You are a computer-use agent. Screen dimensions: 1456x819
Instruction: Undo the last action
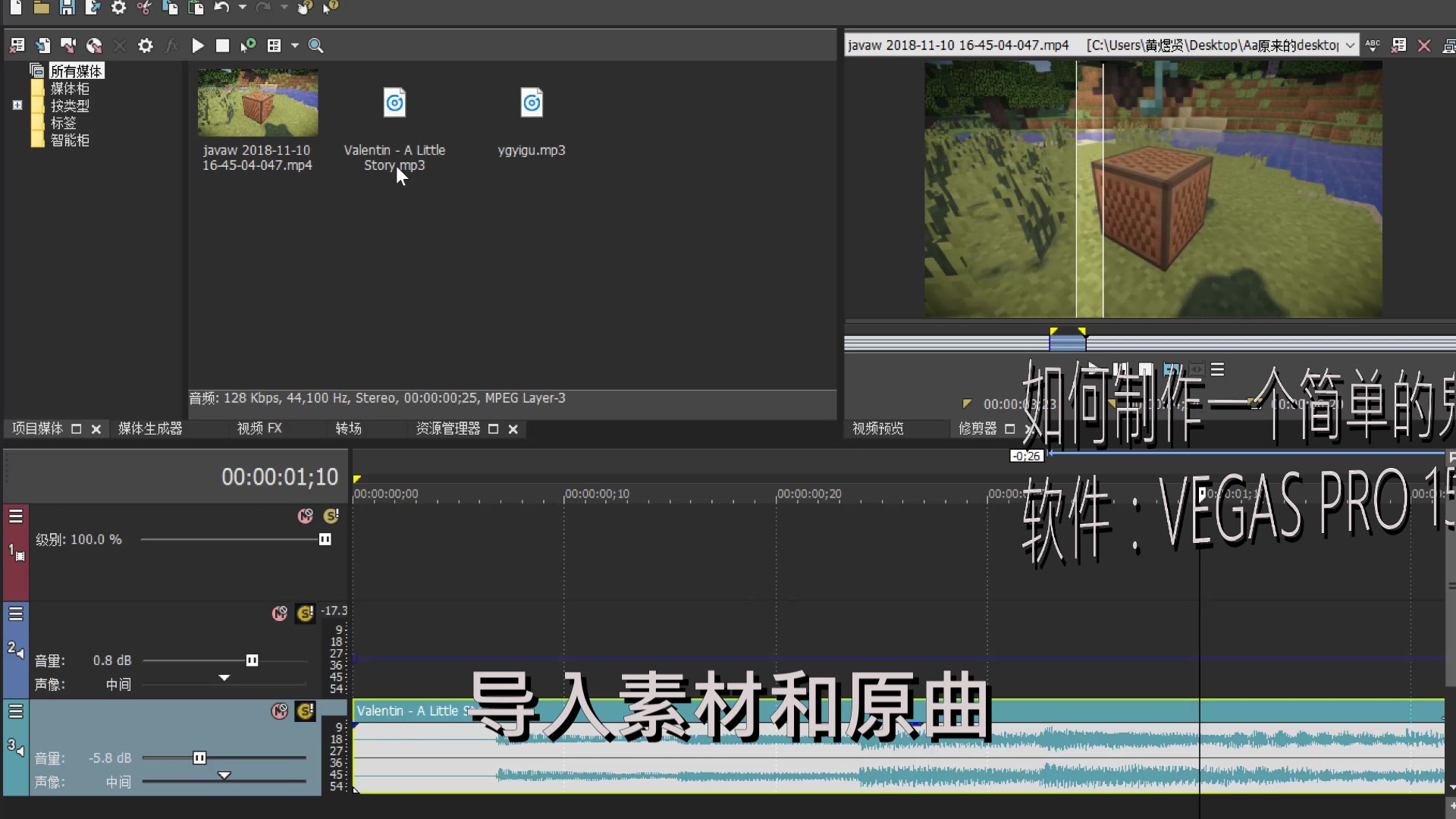(x=221, y=8)
